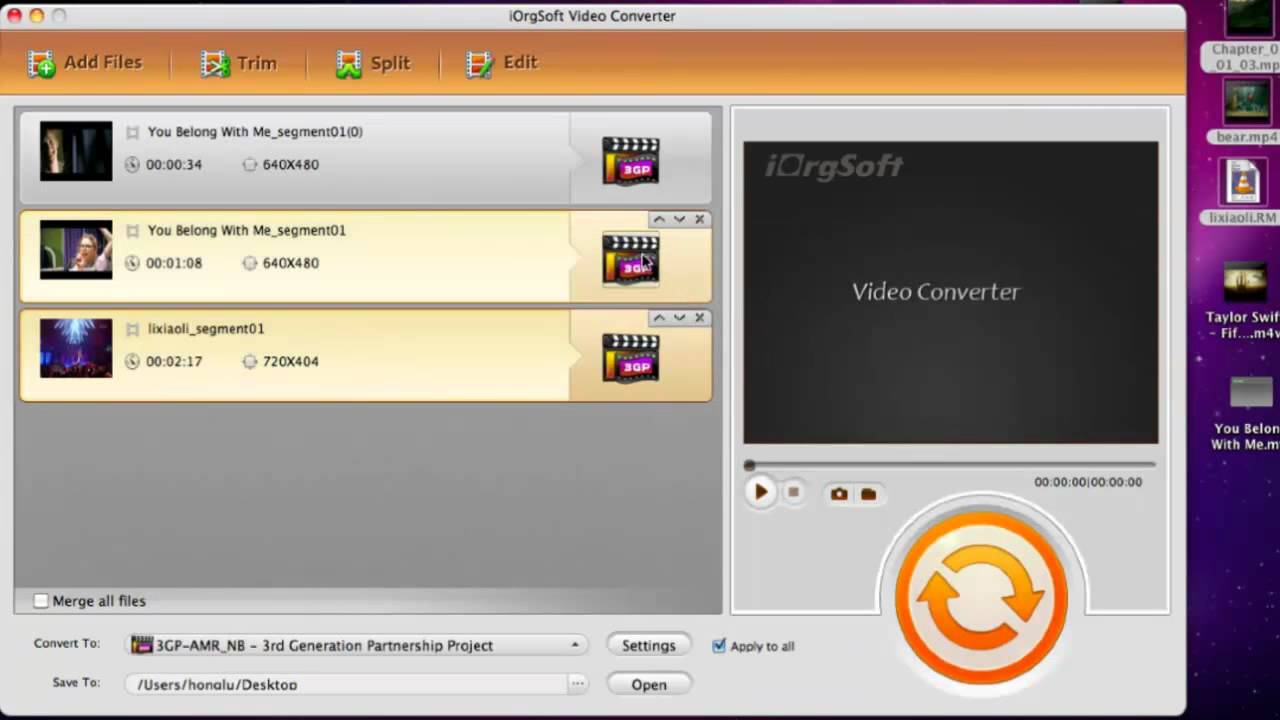Open the Trim tool
Viewport: 1280px width, 720px height.
[238, 63]
